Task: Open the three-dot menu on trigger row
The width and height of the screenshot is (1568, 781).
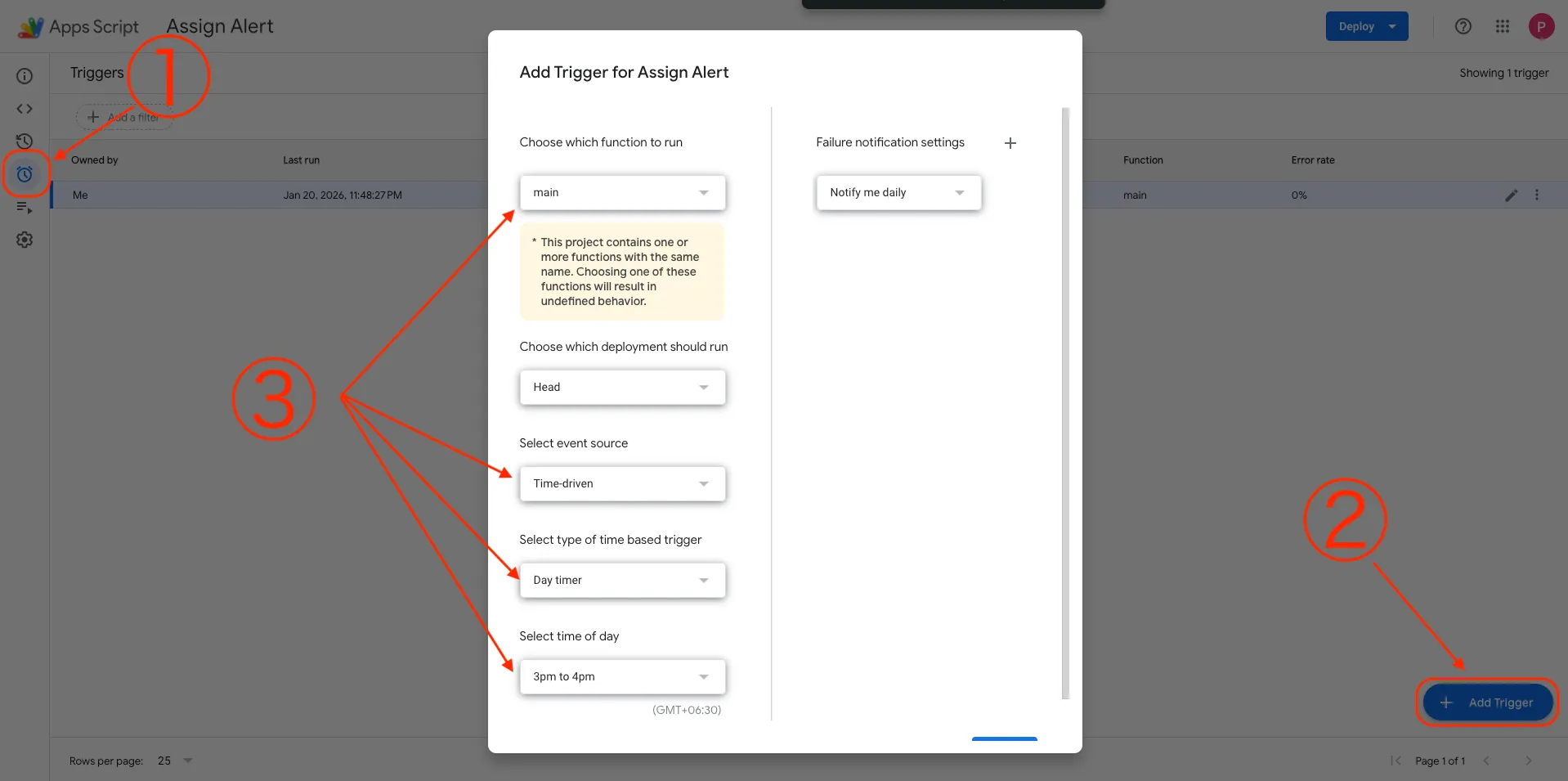Action: coord(1537,195)
